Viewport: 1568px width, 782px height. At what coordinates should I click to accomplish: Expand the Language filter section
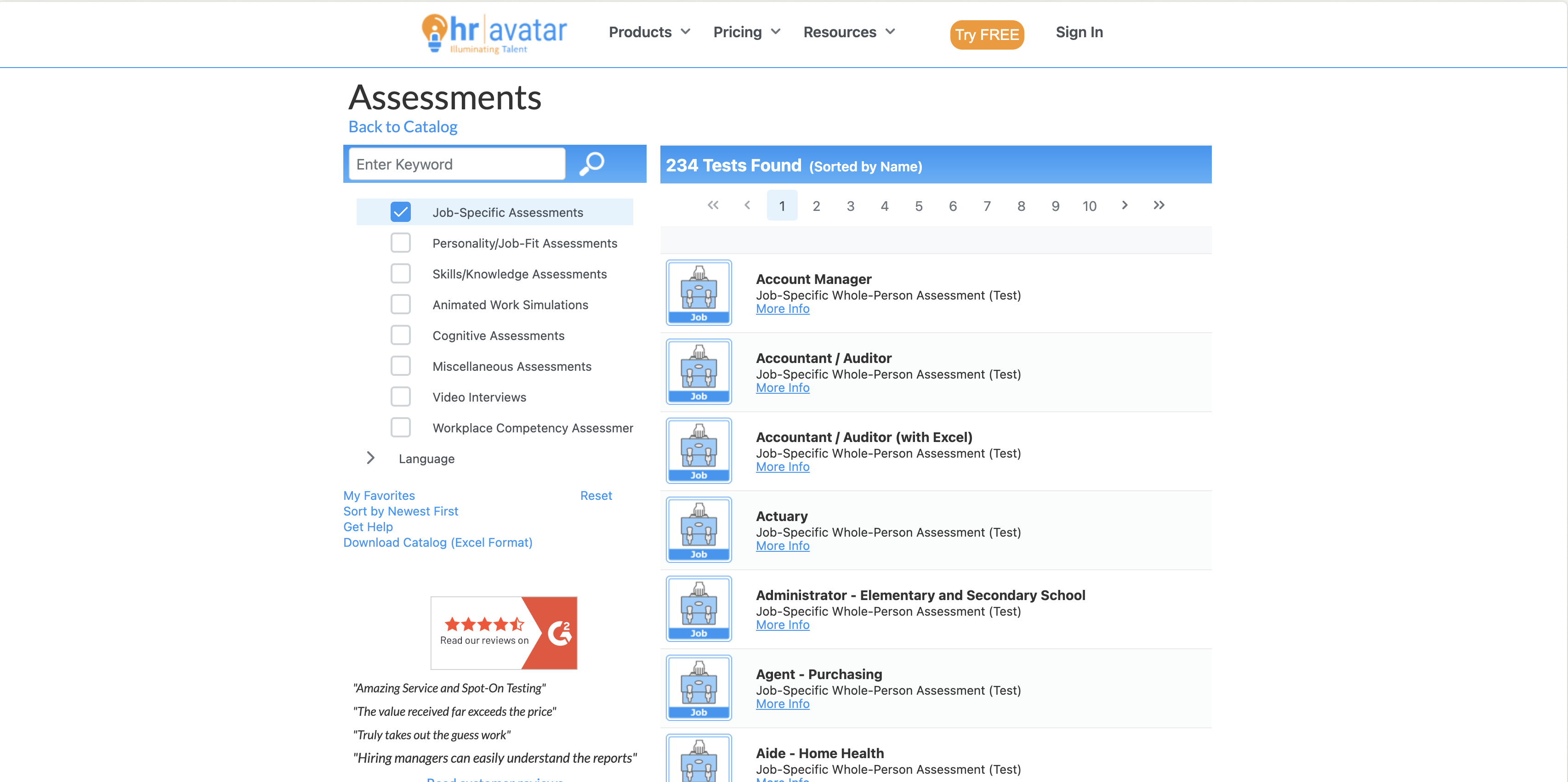(371, 459)
